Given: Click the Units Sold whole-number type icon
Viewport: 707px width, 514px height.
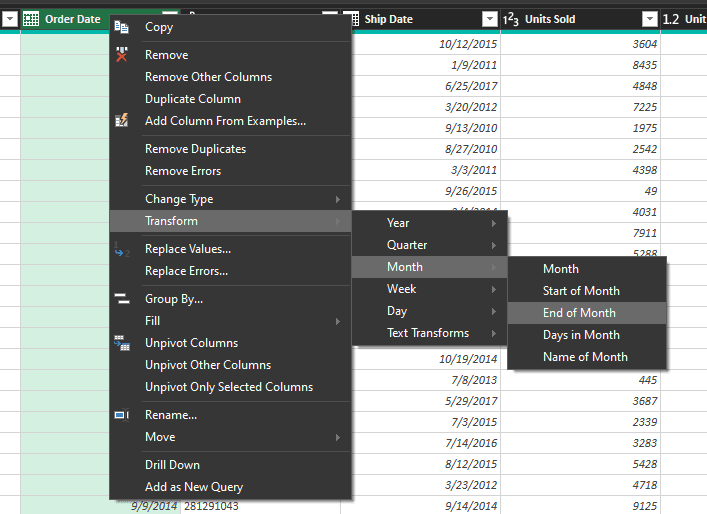Looking at the screenshot, I should 511,19.
